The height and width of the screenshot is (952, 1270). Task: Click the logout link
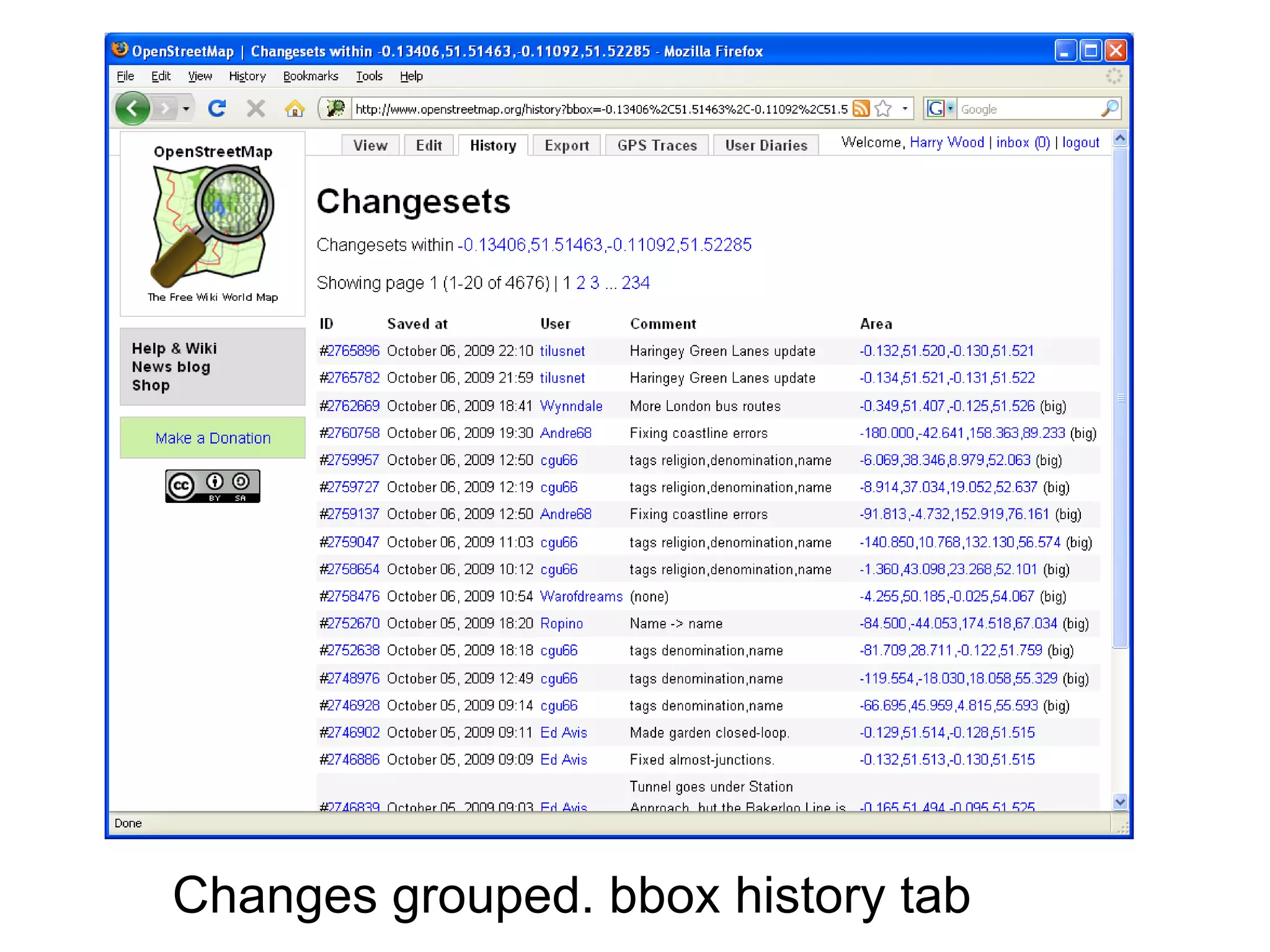click(x=1080, y=143)
